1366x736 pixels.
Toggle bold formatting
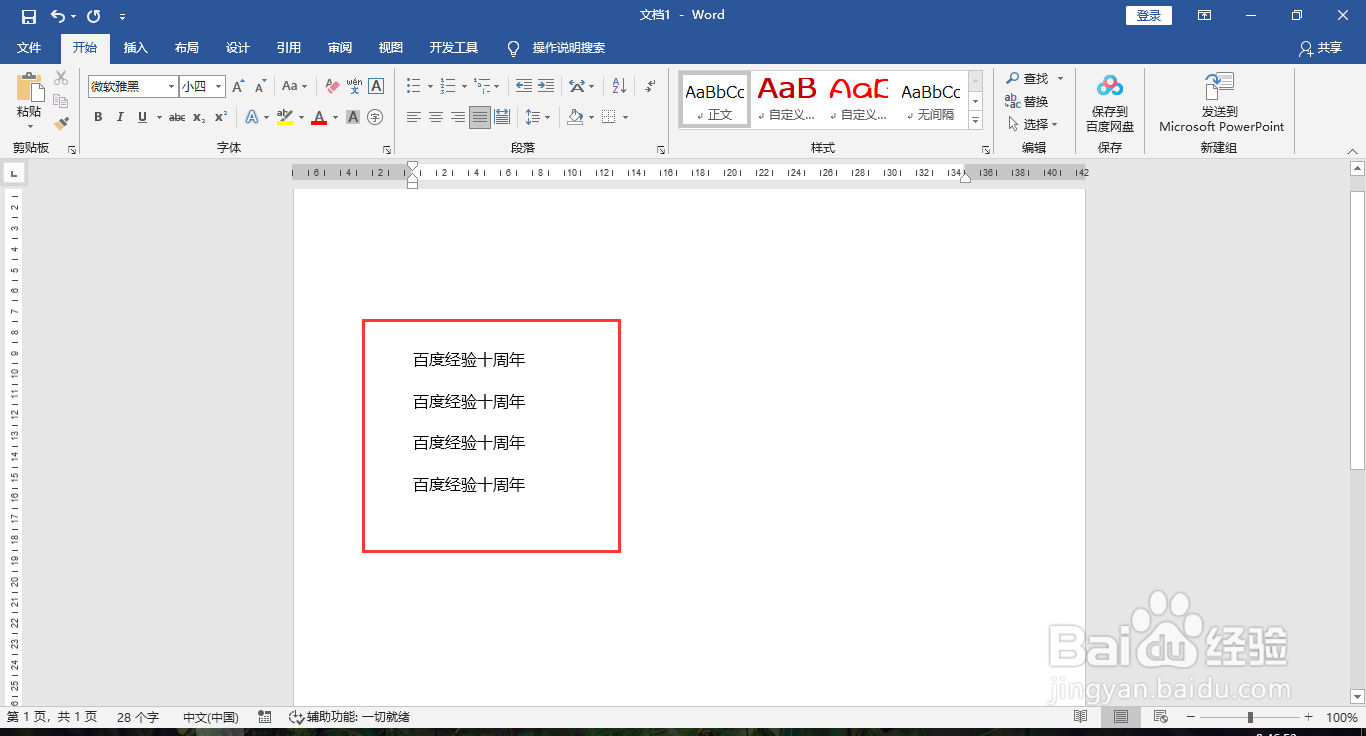98,117
